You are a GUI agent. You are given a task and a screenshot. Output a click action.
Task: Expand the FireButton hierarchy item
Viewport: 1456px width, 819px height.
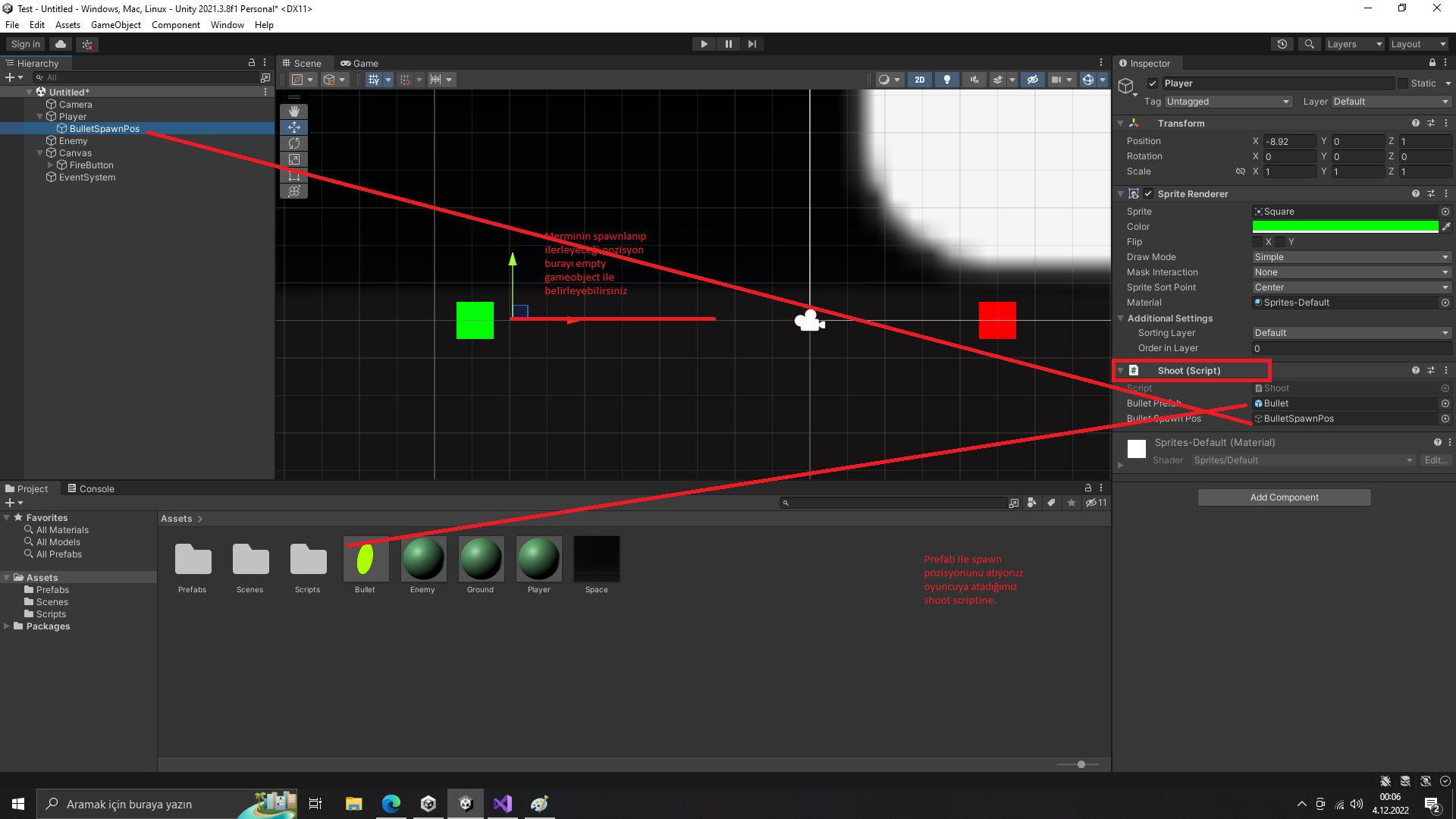tap(51, 165)
